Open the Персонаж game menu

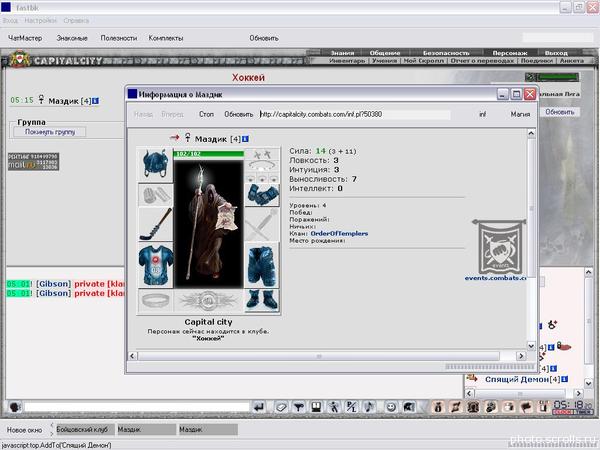tap(510, 53)
